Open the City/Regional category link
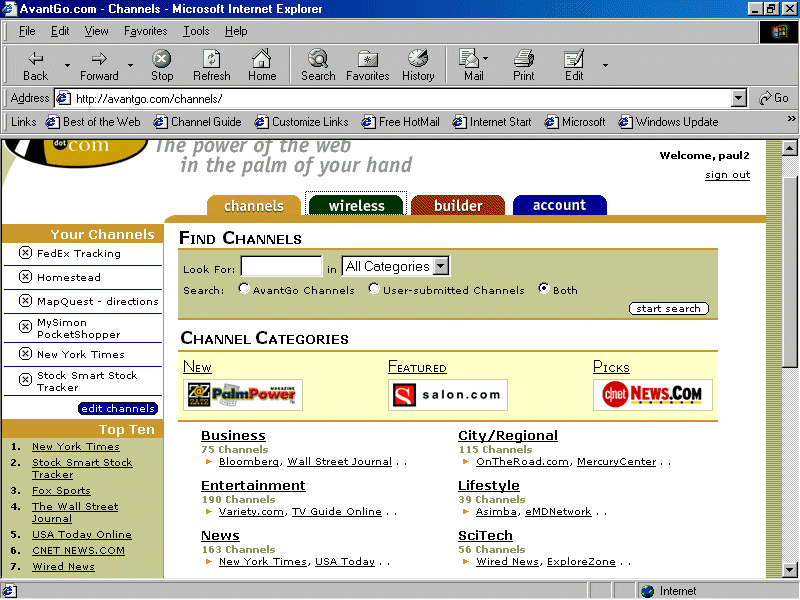The width and height of the screenshot is (800, 600). pyautogui.click(x=508, y=435)
